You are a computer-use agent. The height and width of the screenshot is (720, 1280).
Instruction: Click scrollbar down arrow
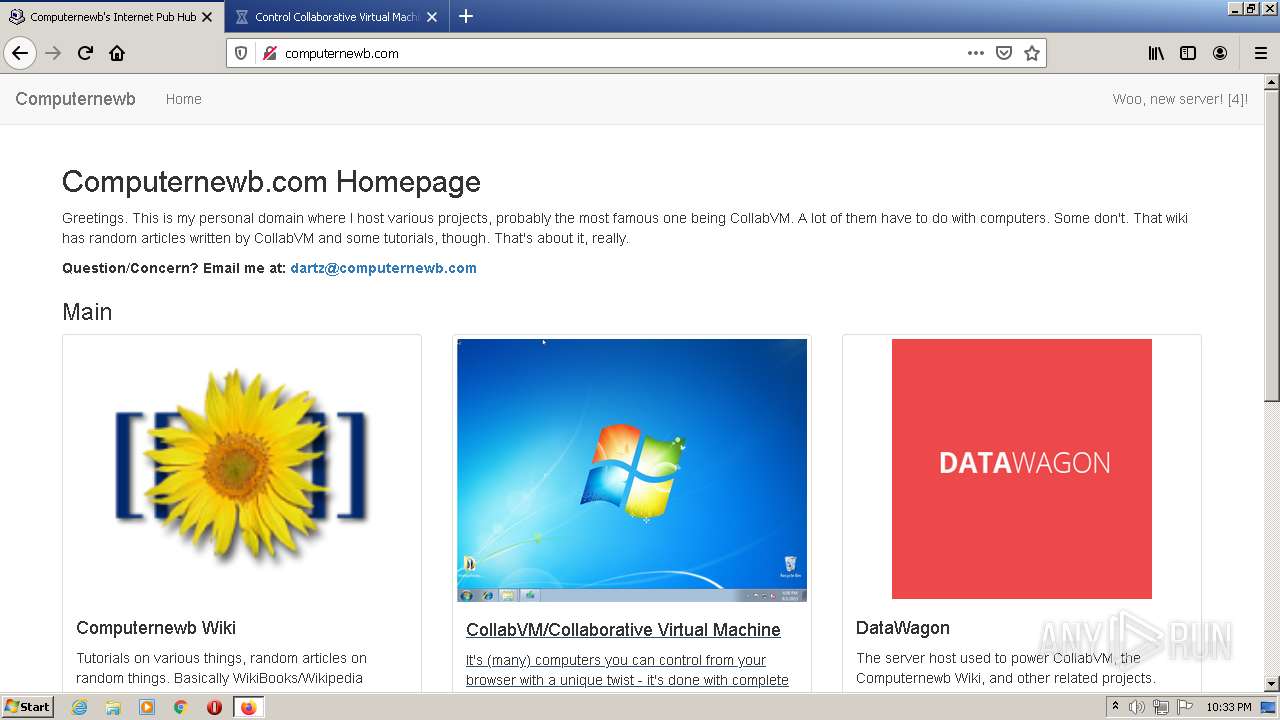point(1271,684)
